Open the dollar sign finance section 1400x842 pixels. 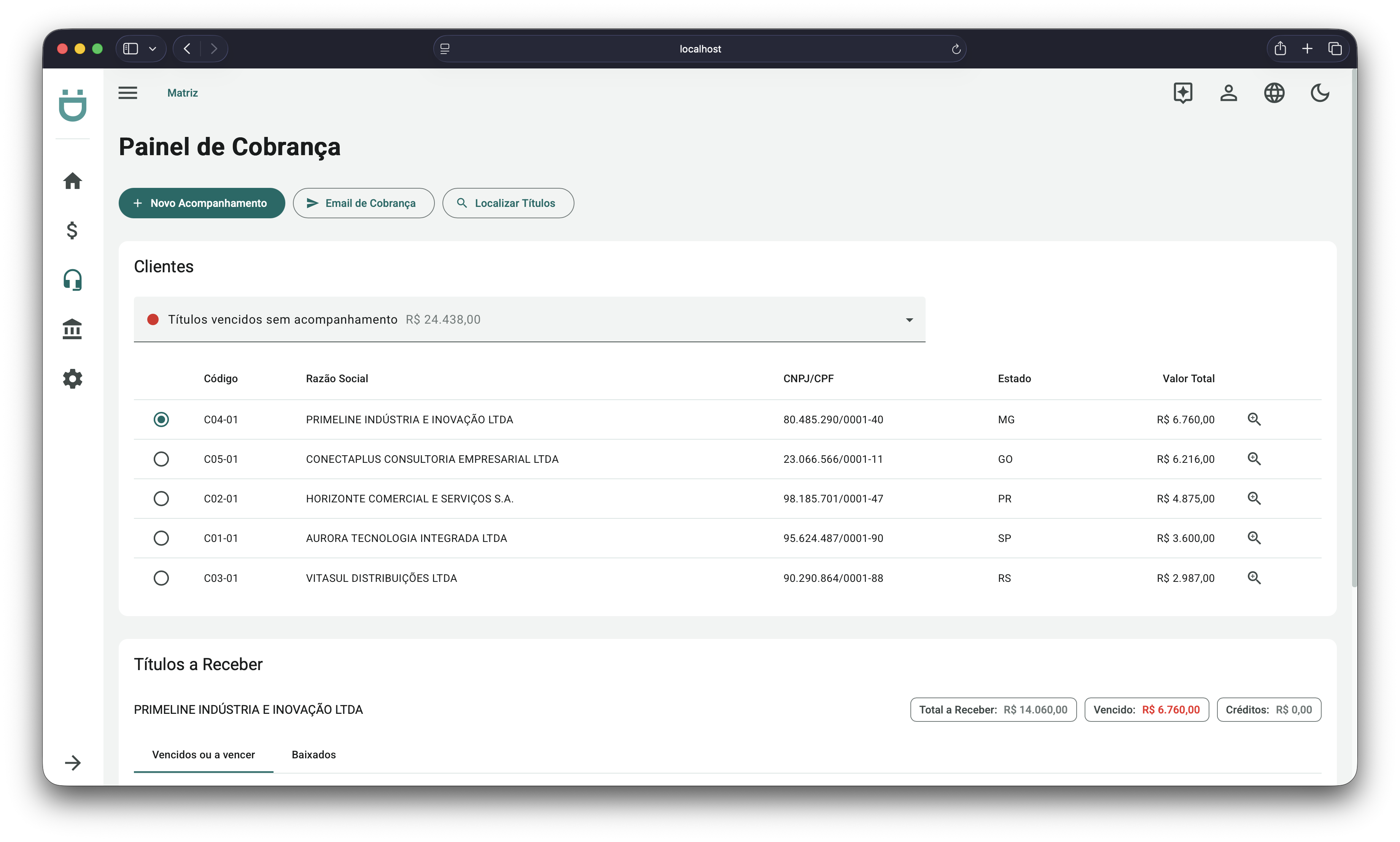point(72,230)
